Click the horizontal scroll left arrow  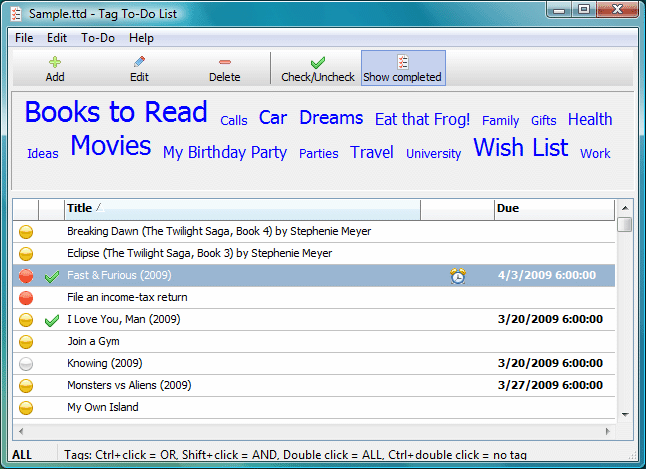[x=21, y=431]
